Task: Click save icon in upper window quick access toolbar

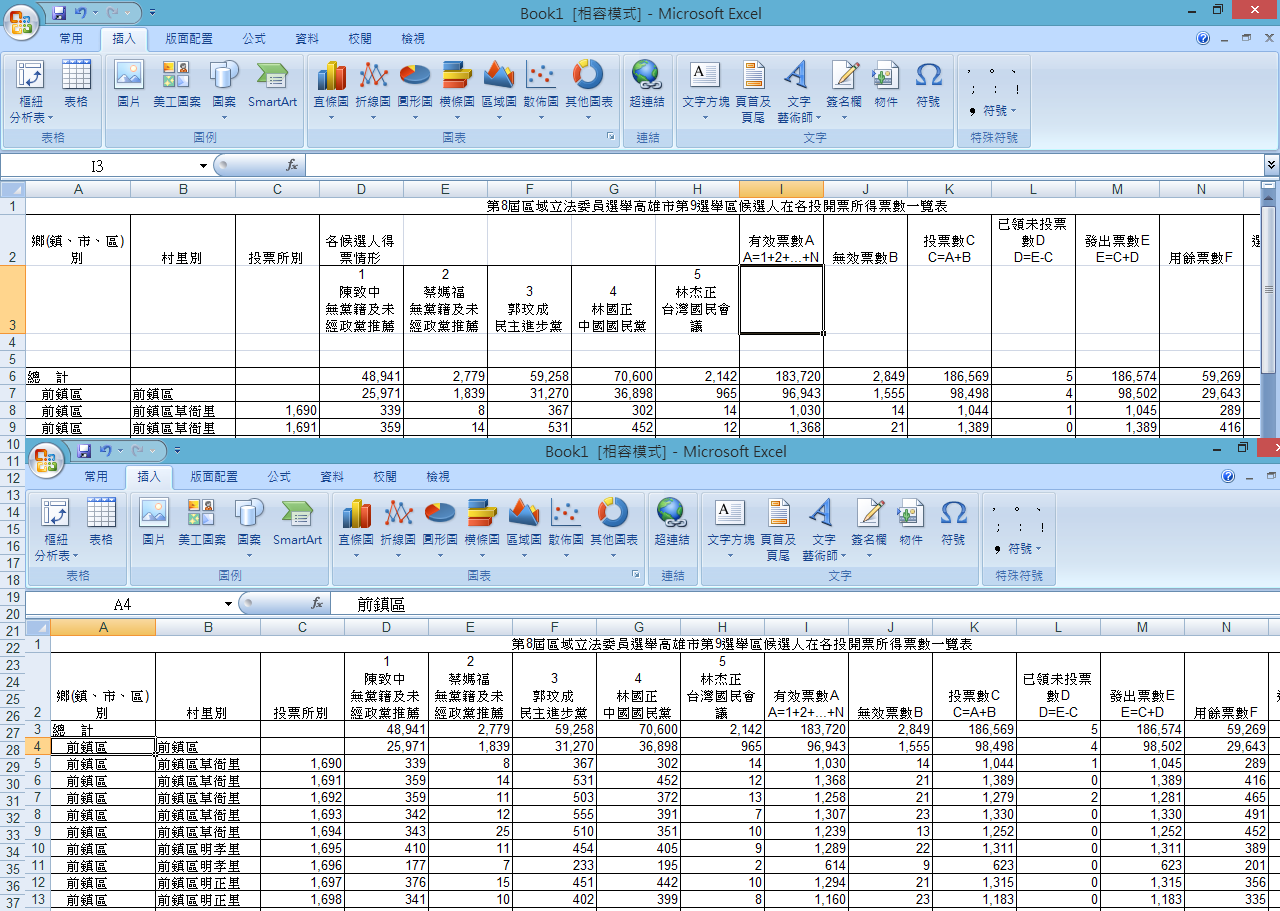Action: [59, 13]
